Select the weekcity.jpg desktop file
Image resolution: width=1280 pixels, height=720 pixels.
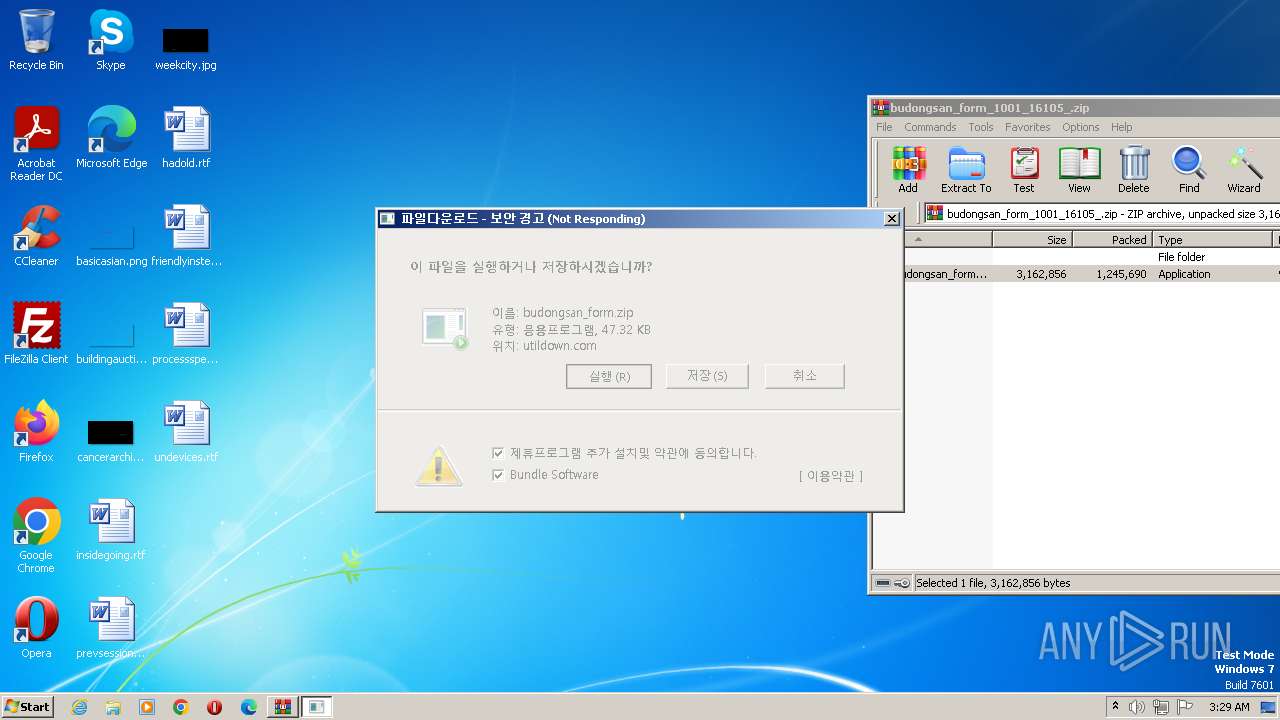coord(186,48)
